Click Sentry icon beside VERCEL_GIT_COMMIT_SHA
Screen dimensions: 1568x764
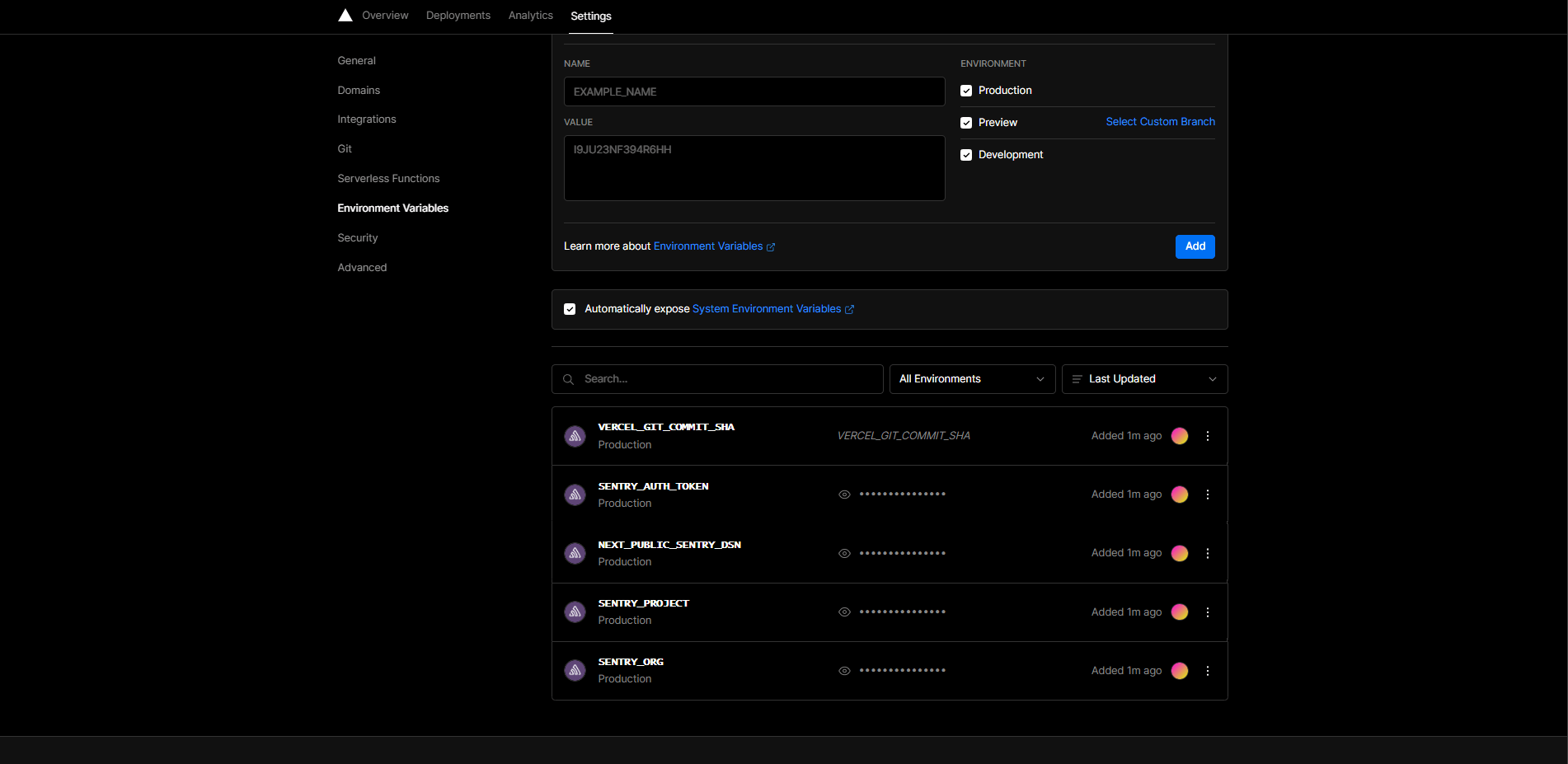tap(575, 436)
